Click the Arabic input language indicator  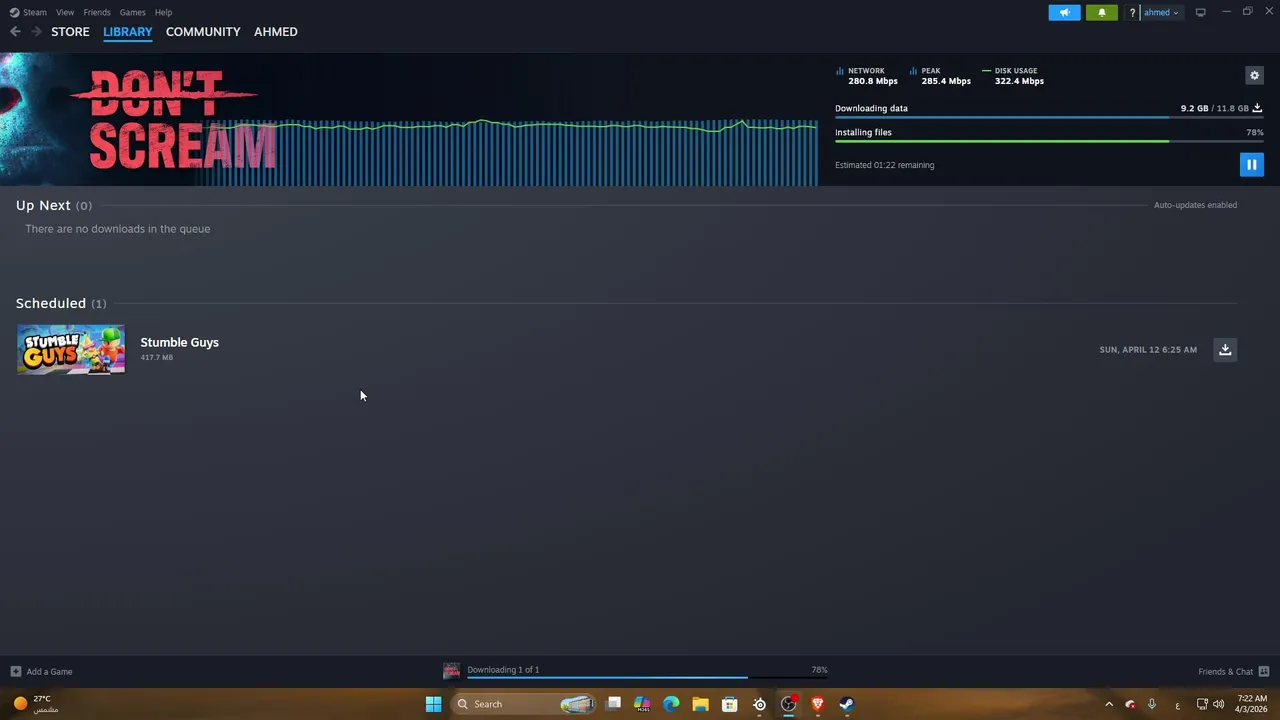[1177, 705]
